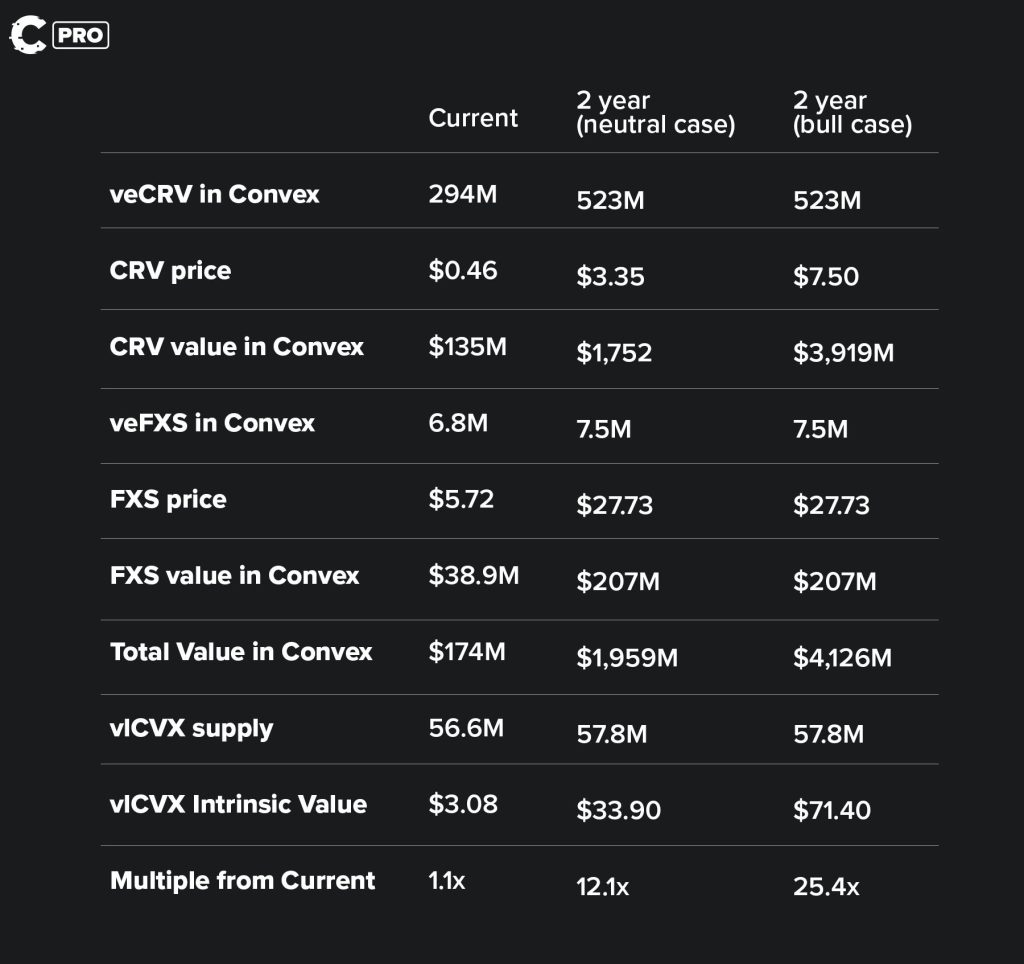Screen dimensions: 1024x964
Task: Click the CRV value in Convex label
Action: tap(237, 347)
